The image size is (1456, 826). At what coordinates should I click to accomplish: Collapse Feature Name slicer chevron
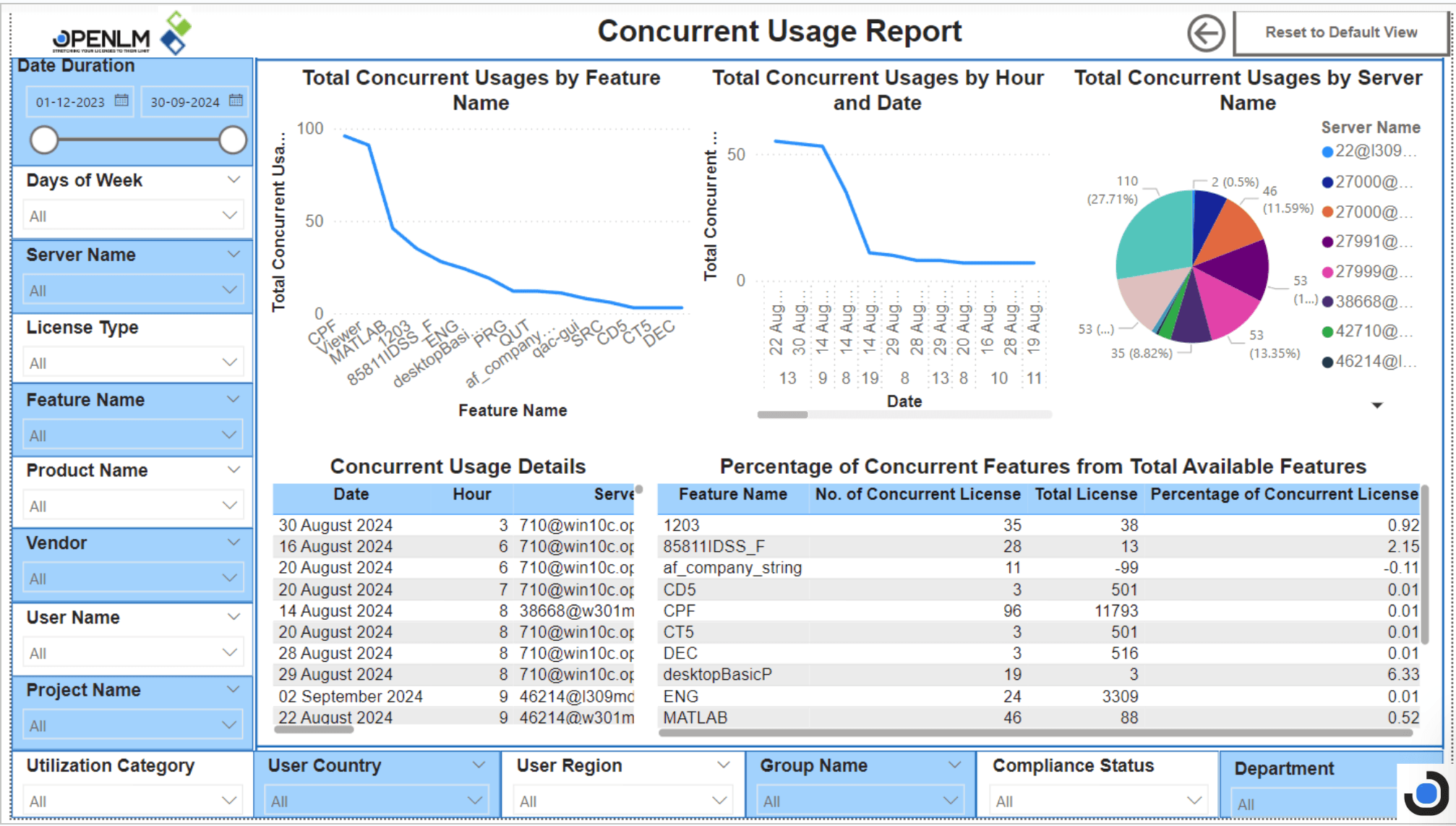(234, 399)
